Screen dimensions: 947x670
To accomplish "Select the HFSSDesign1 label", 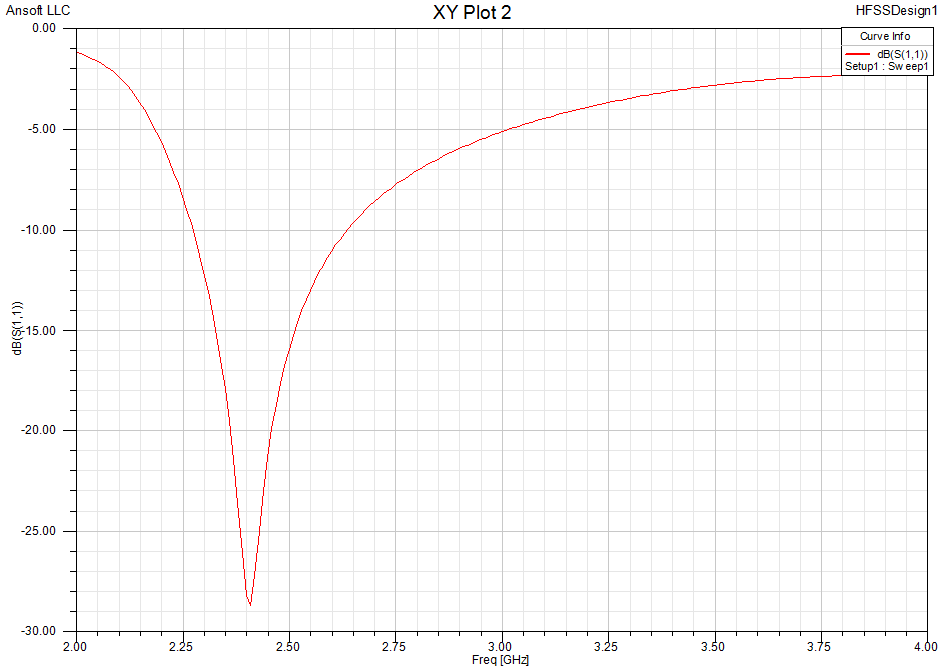I will [897, 11].
